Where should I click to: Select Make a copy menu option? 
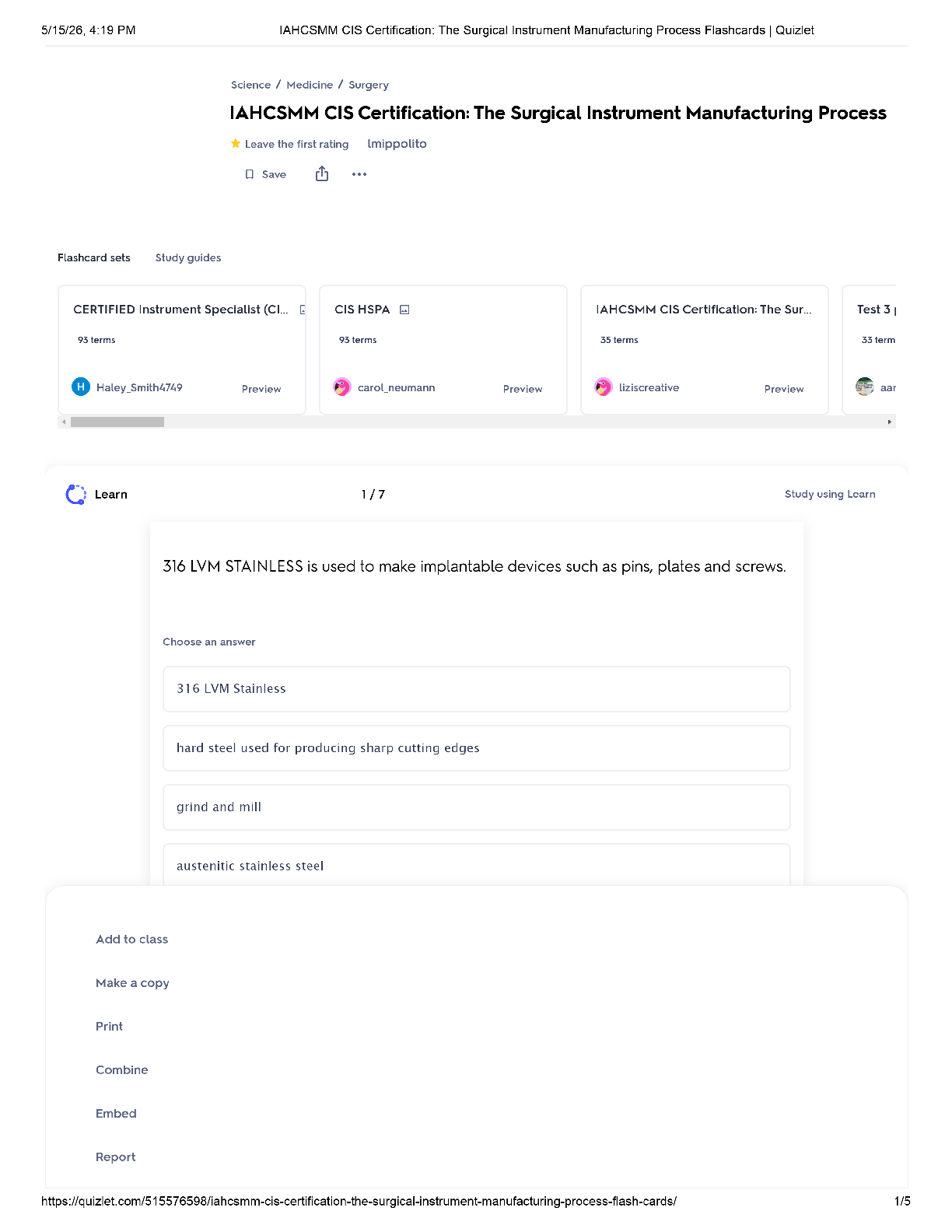pyautogui.click(x=132, y=983)
